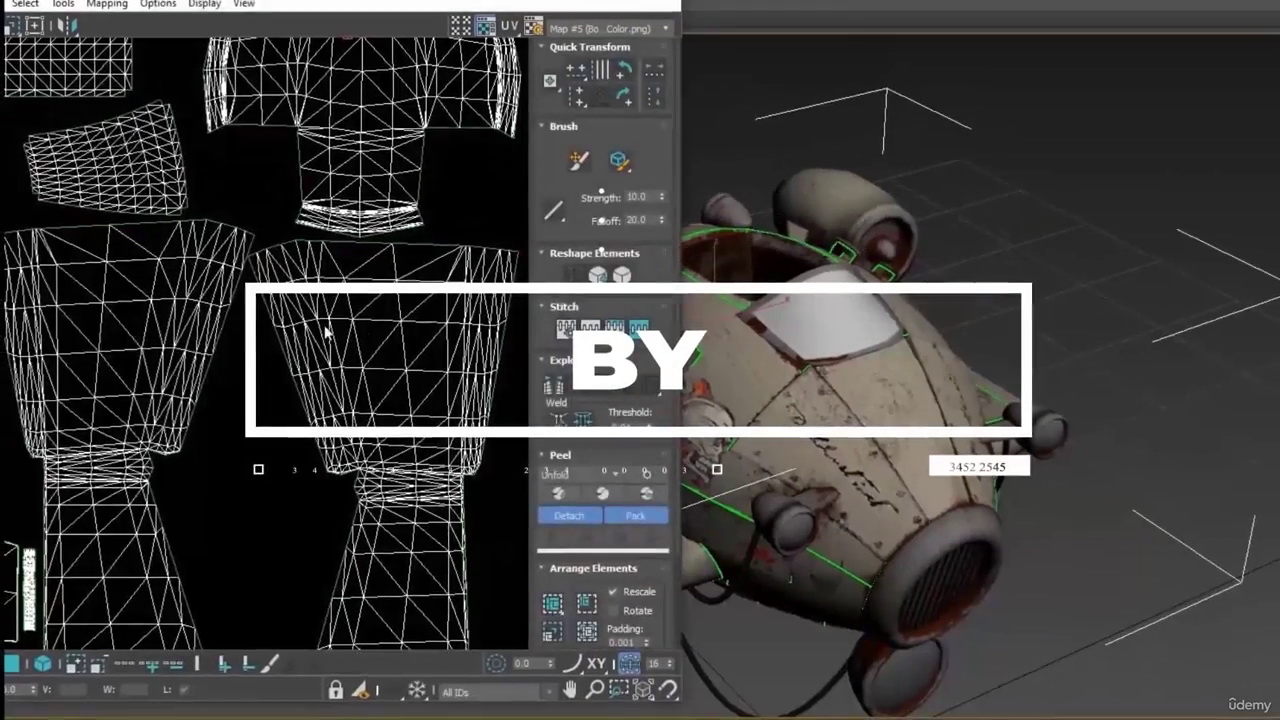Click Space Vertically icon in Quick Transform

click(653, 96)
